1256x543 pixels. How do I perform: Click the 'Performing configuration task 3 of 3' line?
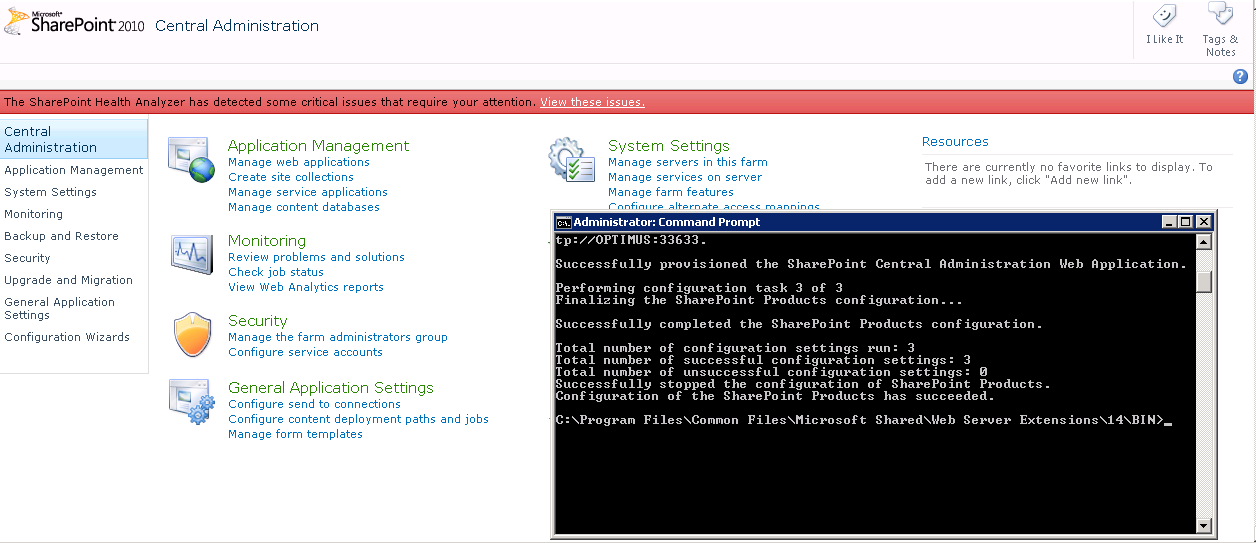(x=699, y=288)
